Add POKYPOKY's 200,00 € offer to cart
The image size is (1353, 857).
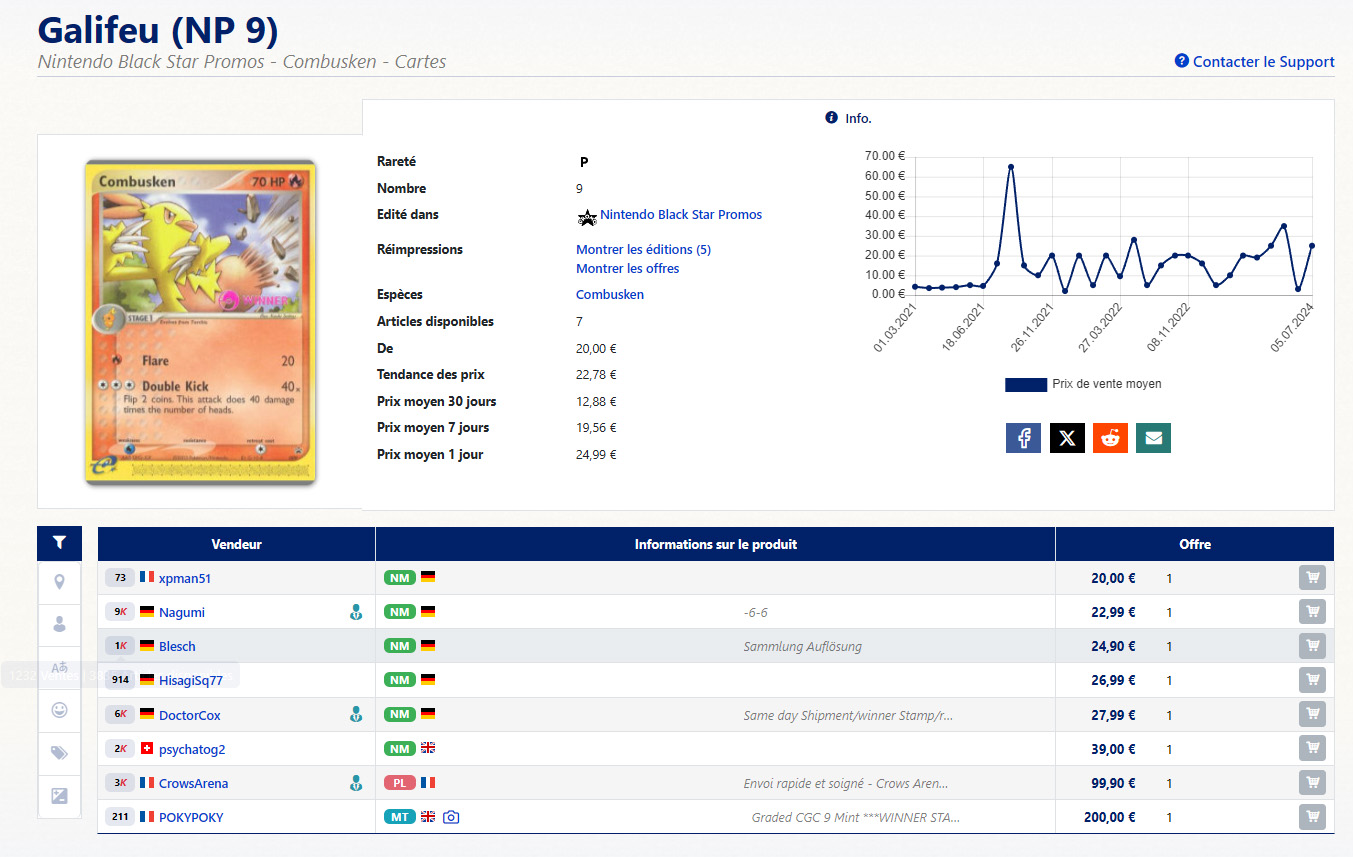(x=1312, y=817)
